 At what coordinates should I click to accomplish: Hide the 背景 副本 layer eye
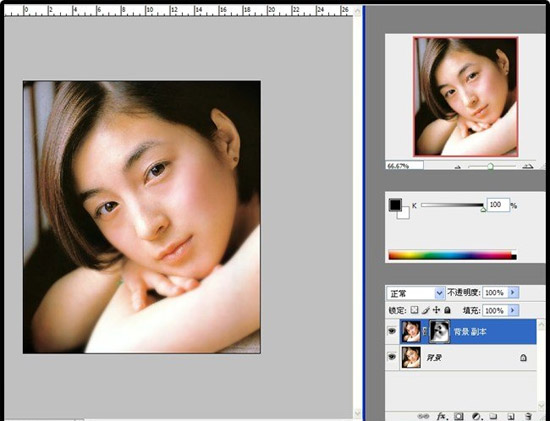point(392,331)
